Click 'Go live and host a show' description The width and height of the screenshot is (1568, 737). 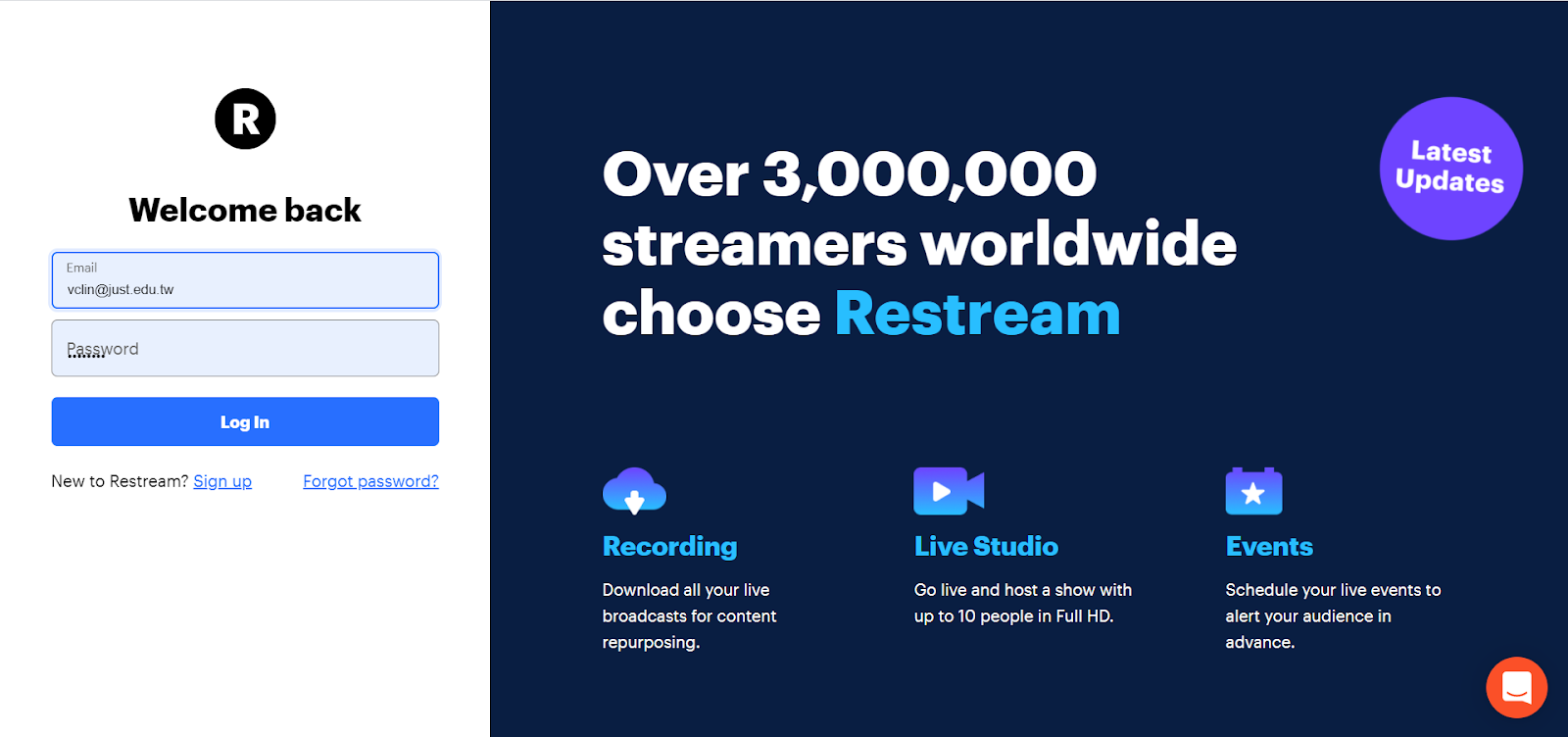point(1022,603)
